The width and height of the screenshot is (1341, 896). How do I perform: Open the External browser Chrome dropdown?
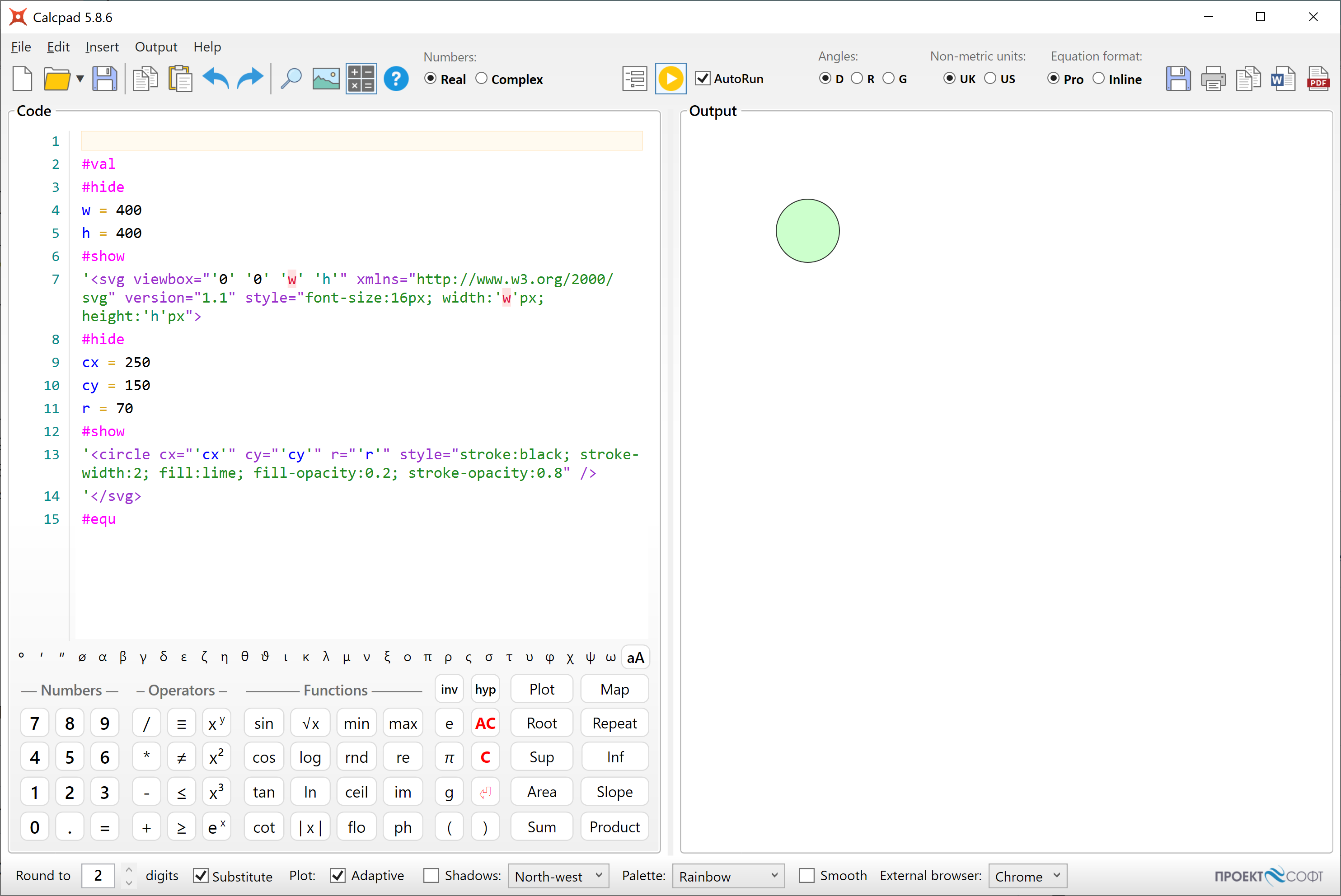point(1027,875)
